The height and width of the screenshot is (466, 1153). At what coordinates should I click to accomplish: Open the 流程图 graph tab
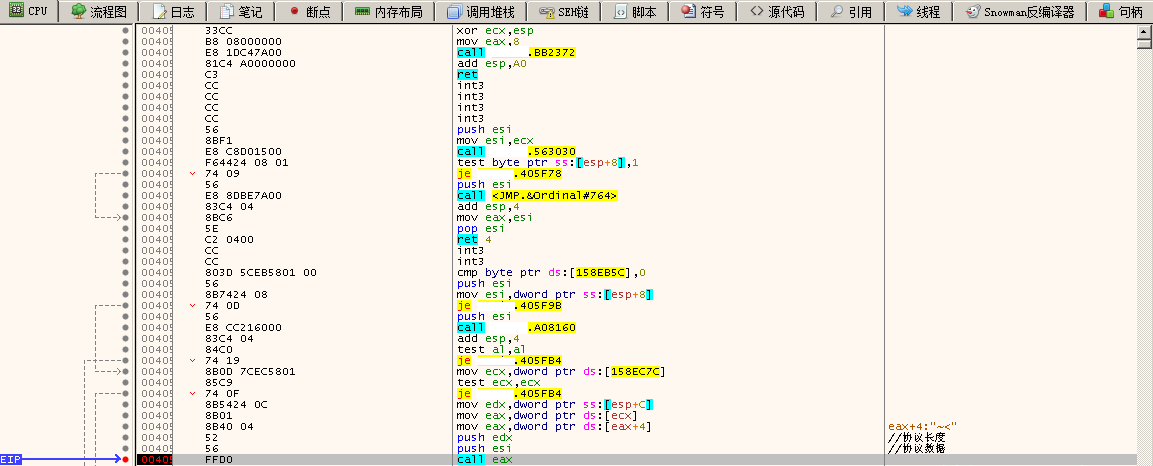(x=99, y=12)
